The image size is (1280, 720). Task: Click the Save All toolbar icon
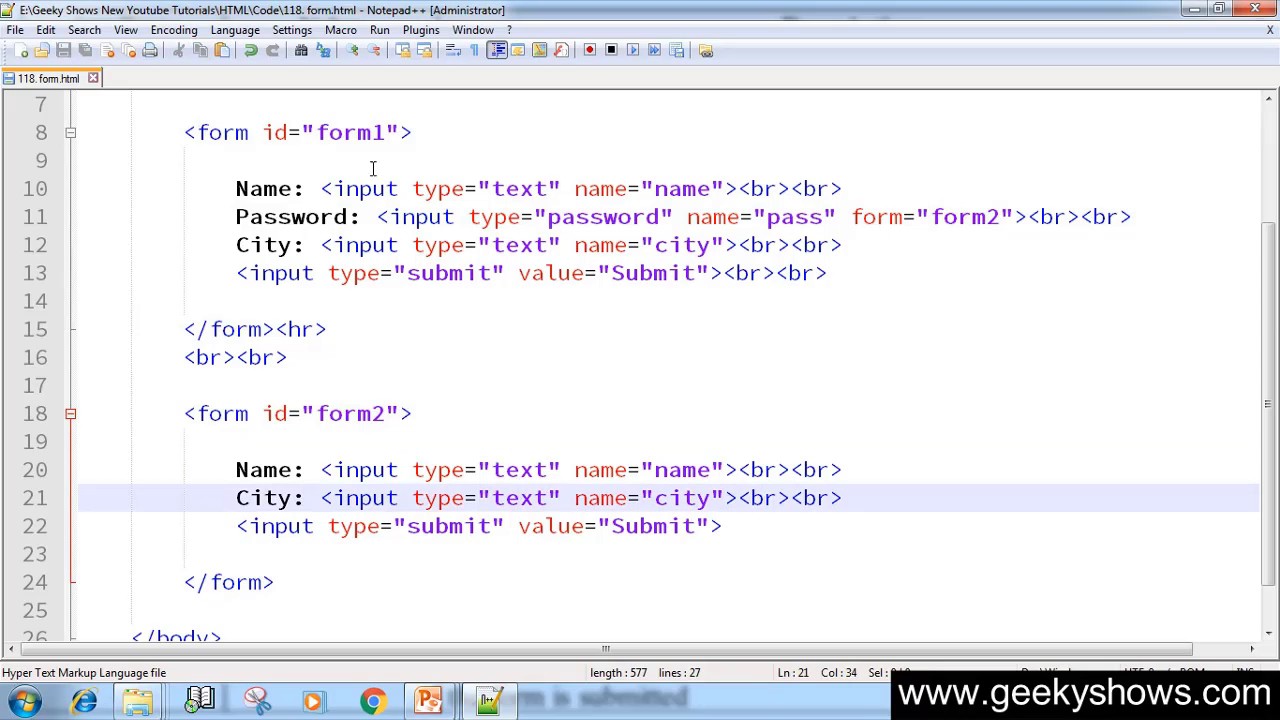[85, 50]
